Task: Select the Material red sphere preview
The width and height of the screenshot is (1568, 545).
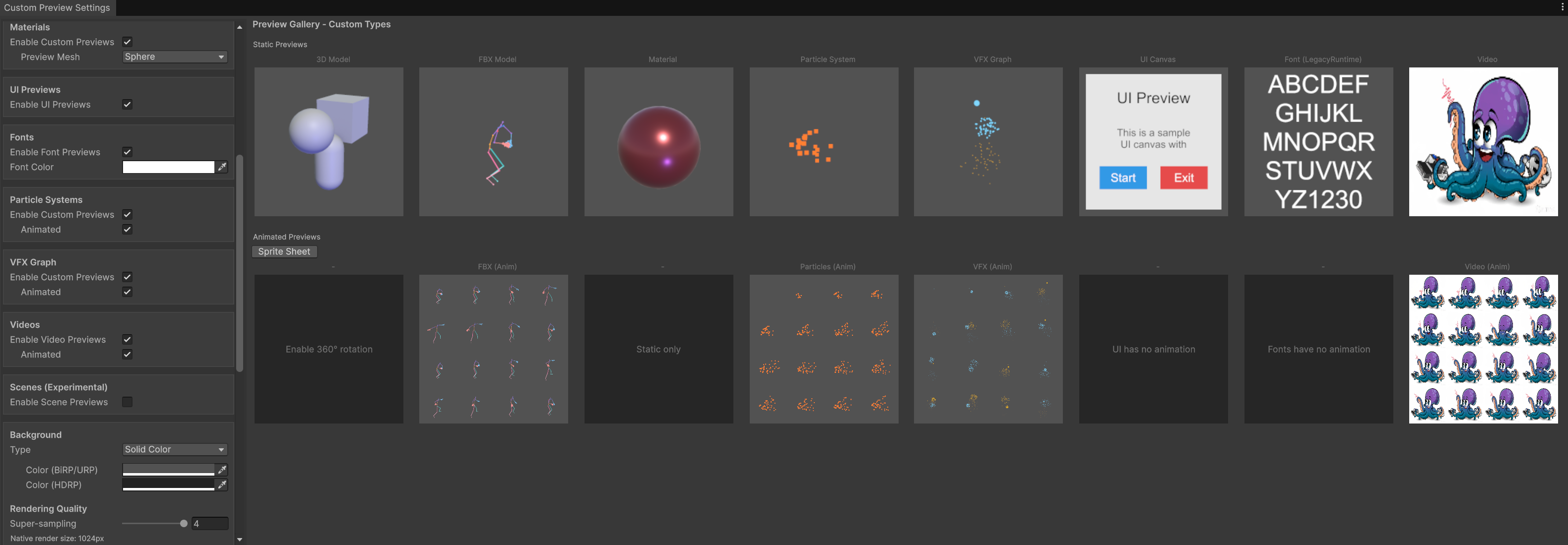Action: point(658,142)
